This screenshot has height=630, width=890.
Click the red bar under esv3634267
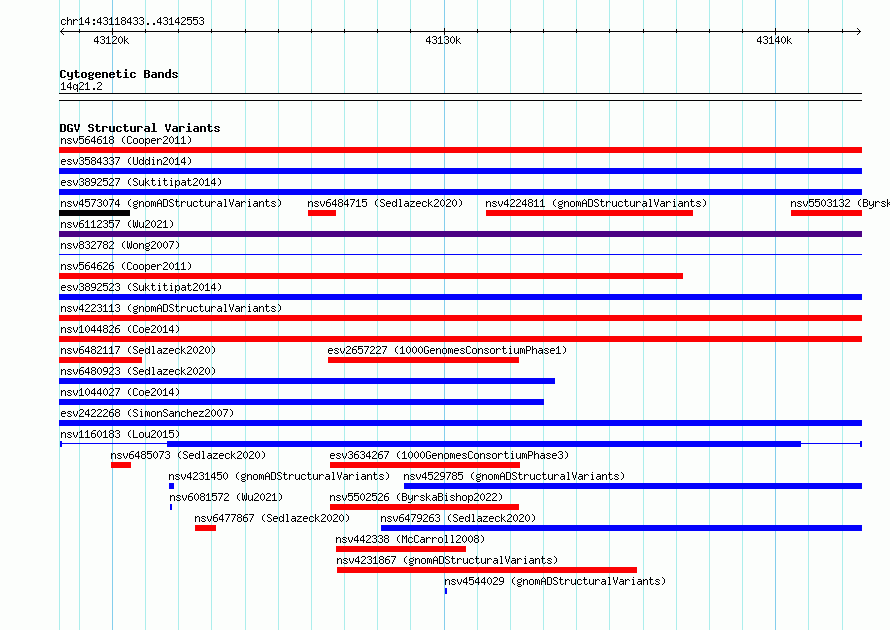click(x=425, y=465)
